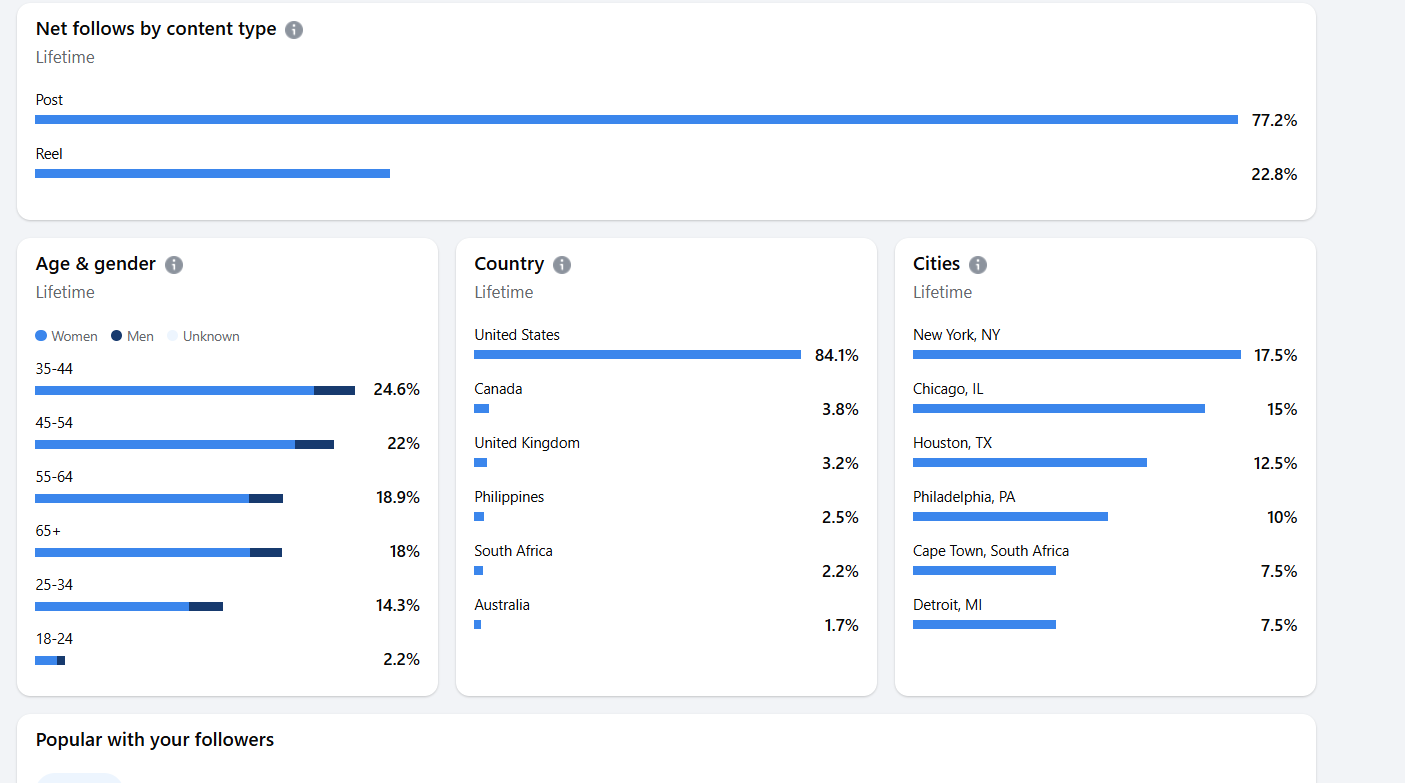Toggle the Men legend item
Screen dimensions: 1405x783
pos(132,337)
